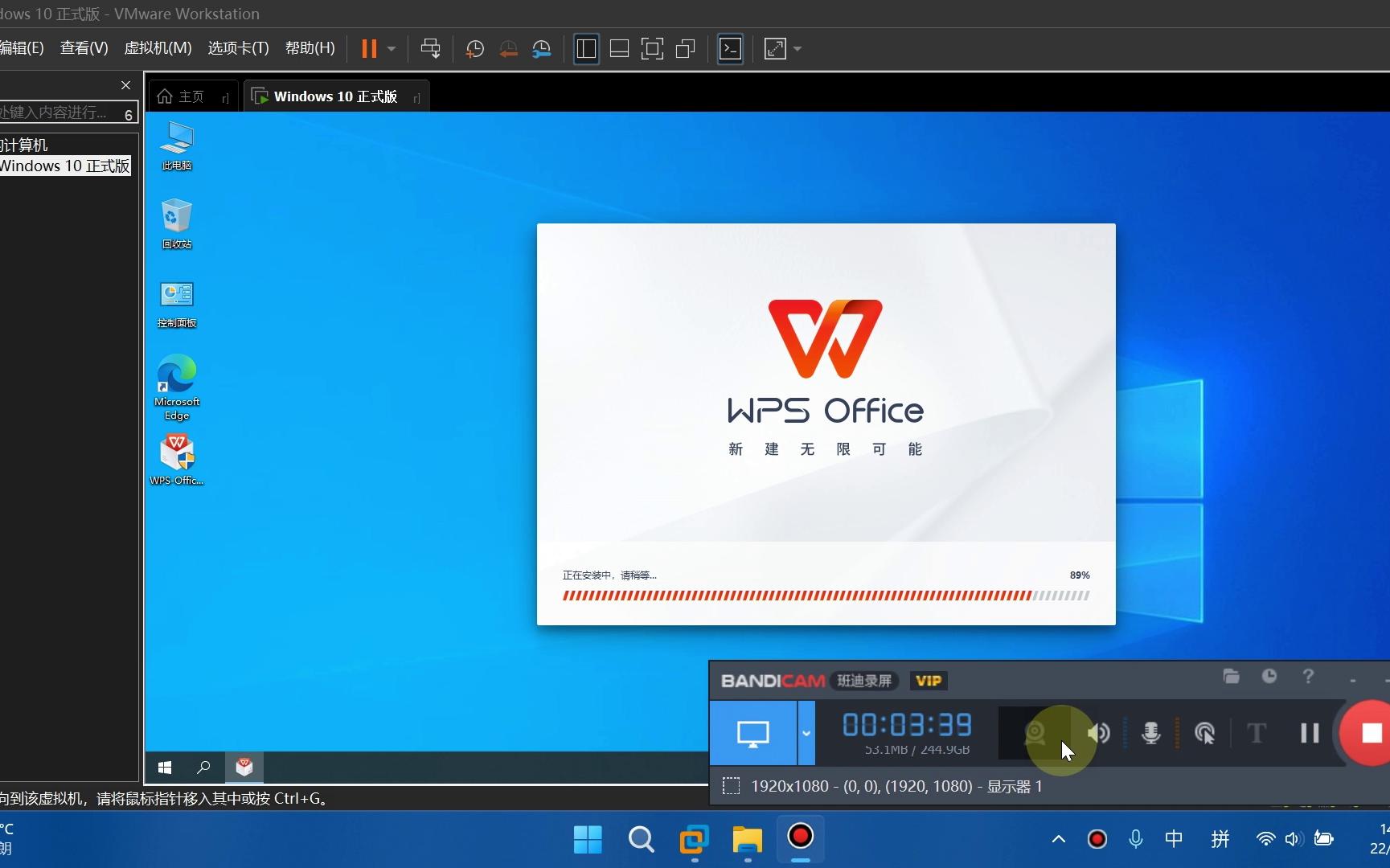Select the 控制面板 desktop icon
Image resolution: width=1390 pixels, height=868 pixels.
click(177, 304)
